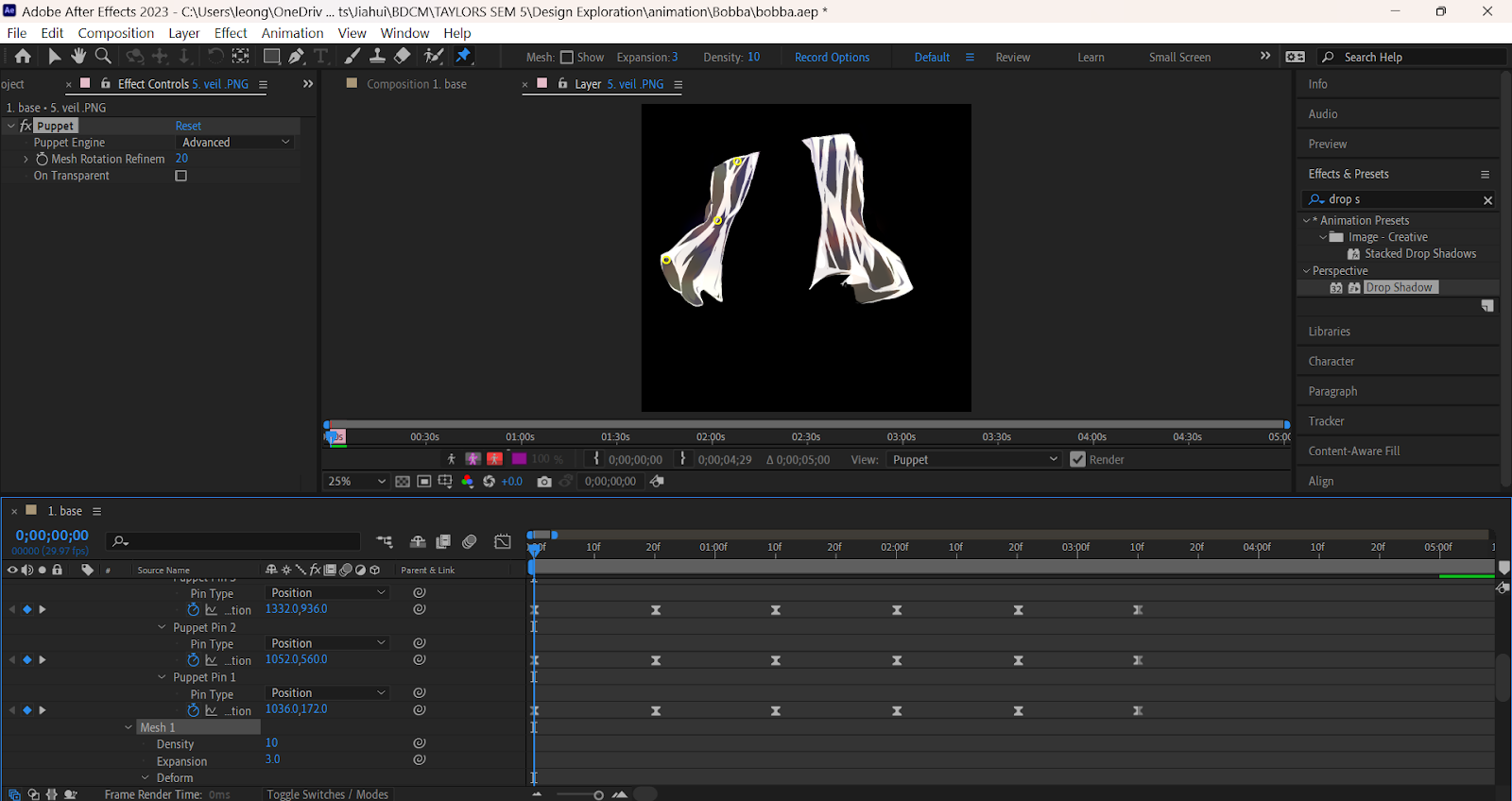Screen dimensions: 1512x801
Task: Select the Drop Shadow effect
Action: tap(1399, 288)
